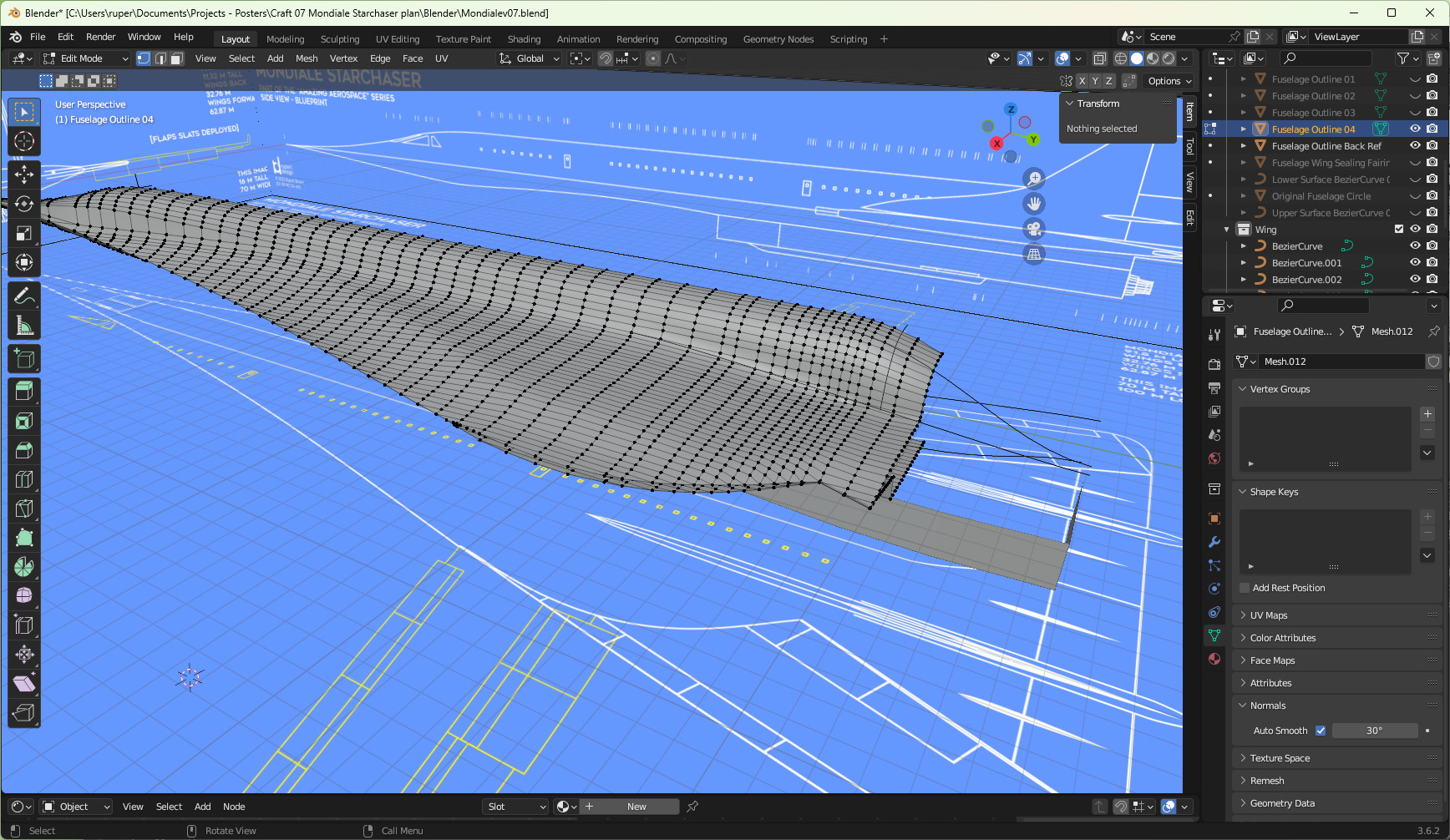
Task: Open the Shading workspace tab
Action: tap(524, 39)
